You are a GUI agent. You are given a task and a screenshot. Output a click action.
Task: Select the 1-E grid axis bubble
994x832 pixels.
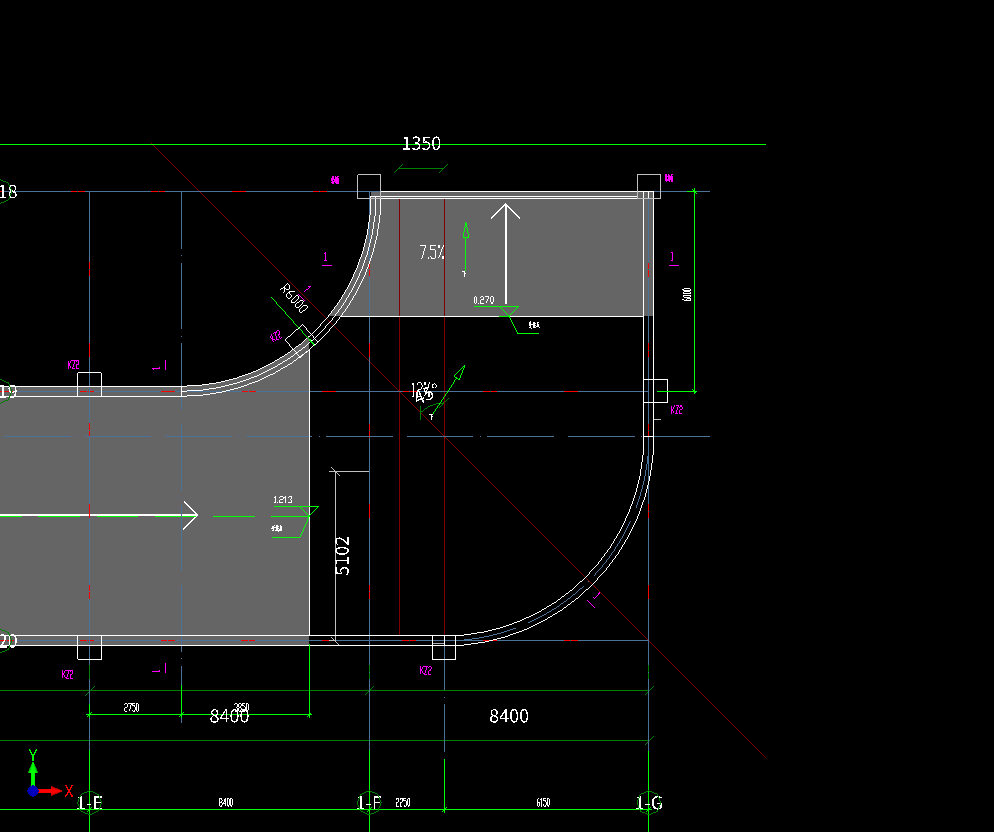click(89, 803)
